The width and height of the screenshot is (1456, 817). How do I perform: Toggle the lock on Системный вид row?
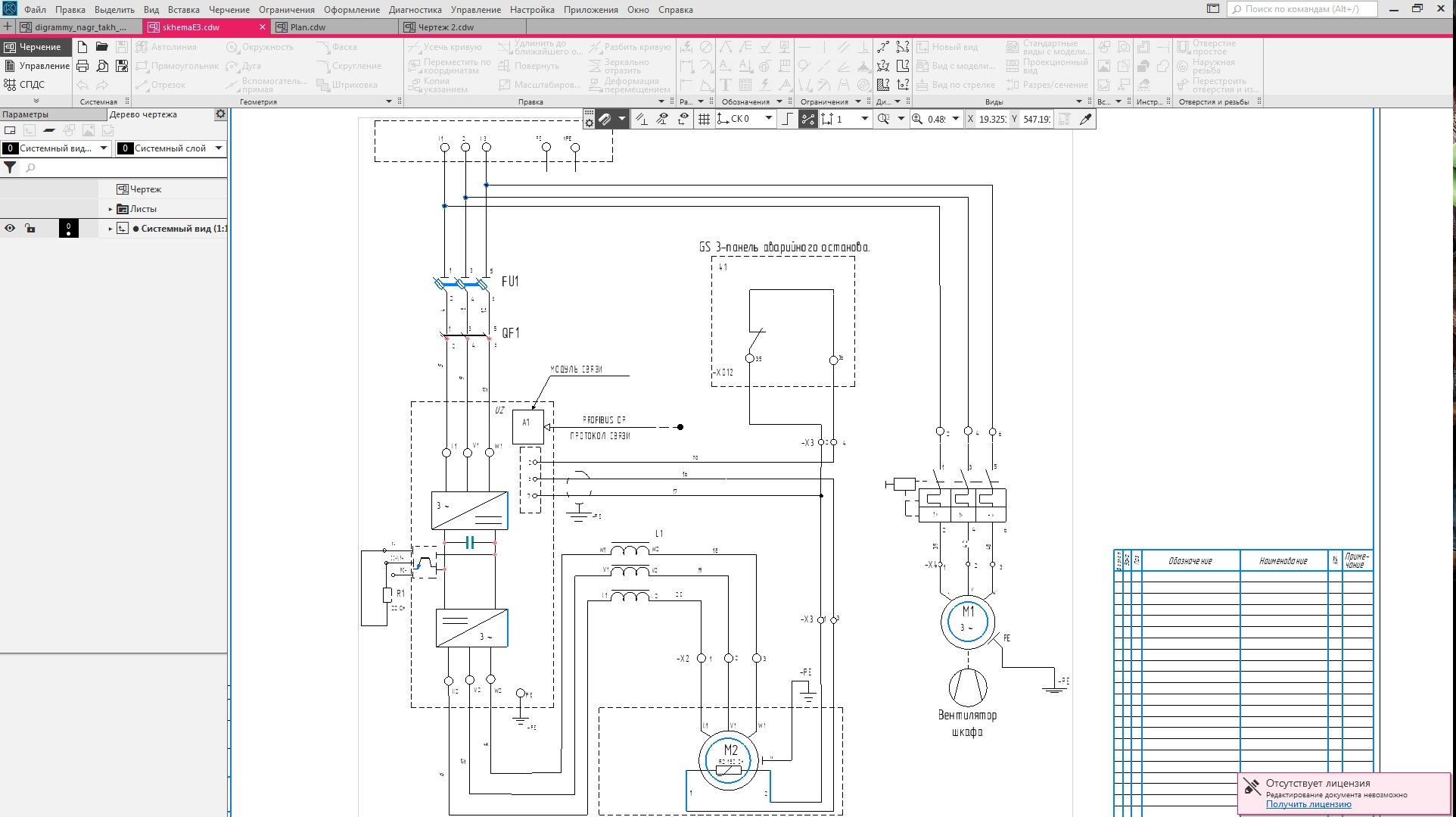pyautogui.click(x=30, y=228)
